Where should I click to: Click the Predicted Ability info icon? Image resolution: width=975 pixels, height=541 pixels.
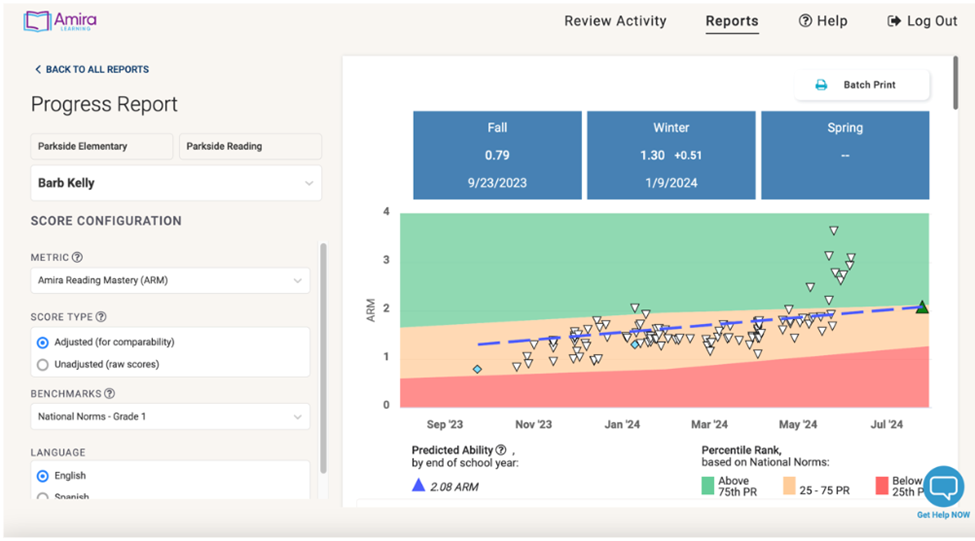(x=501, y=450)
